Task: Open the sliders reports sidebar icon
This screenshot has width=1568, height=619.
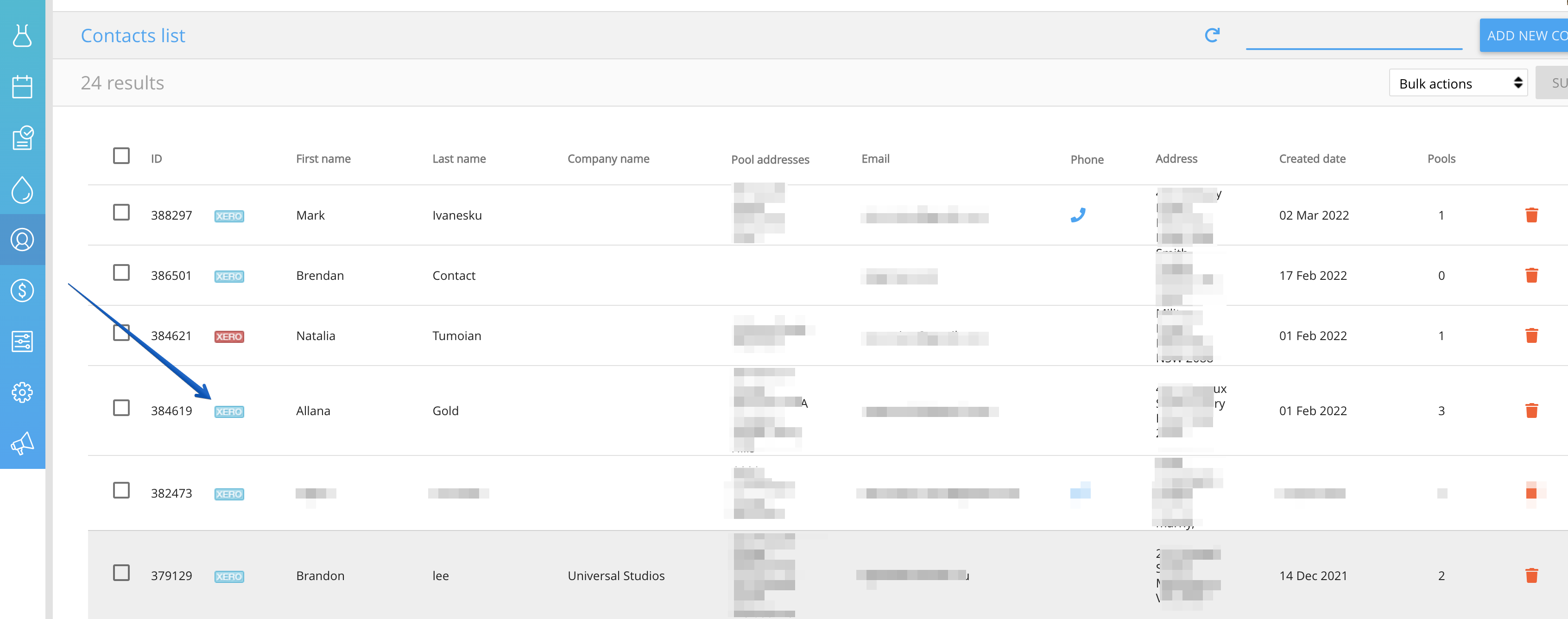Action: (x=22, y=341)
